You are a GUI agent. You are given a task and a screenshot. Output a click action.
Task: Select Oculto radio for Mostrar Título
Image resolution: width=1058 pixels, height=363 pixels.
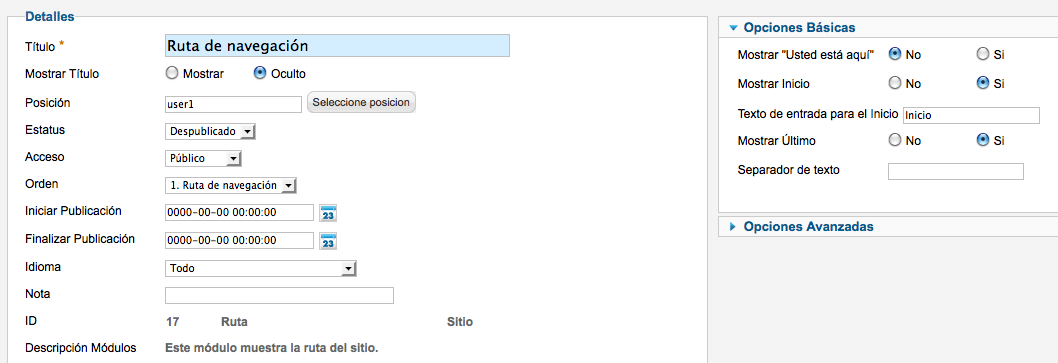tap(260, 73)
